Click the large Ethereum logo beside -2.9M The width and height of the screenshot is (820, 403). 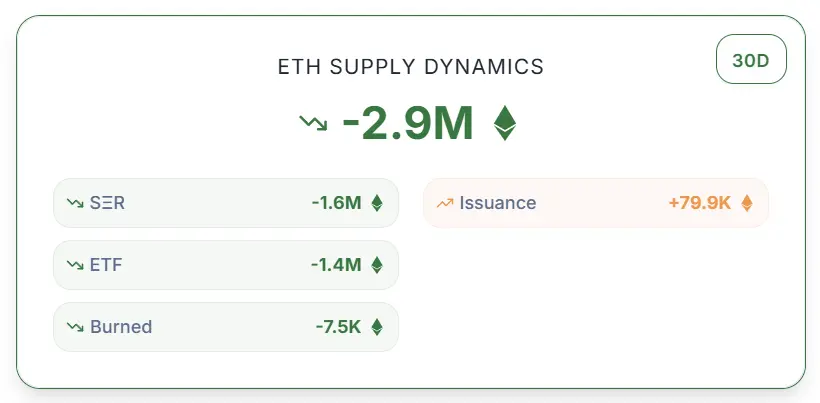(x=505, y=123)
